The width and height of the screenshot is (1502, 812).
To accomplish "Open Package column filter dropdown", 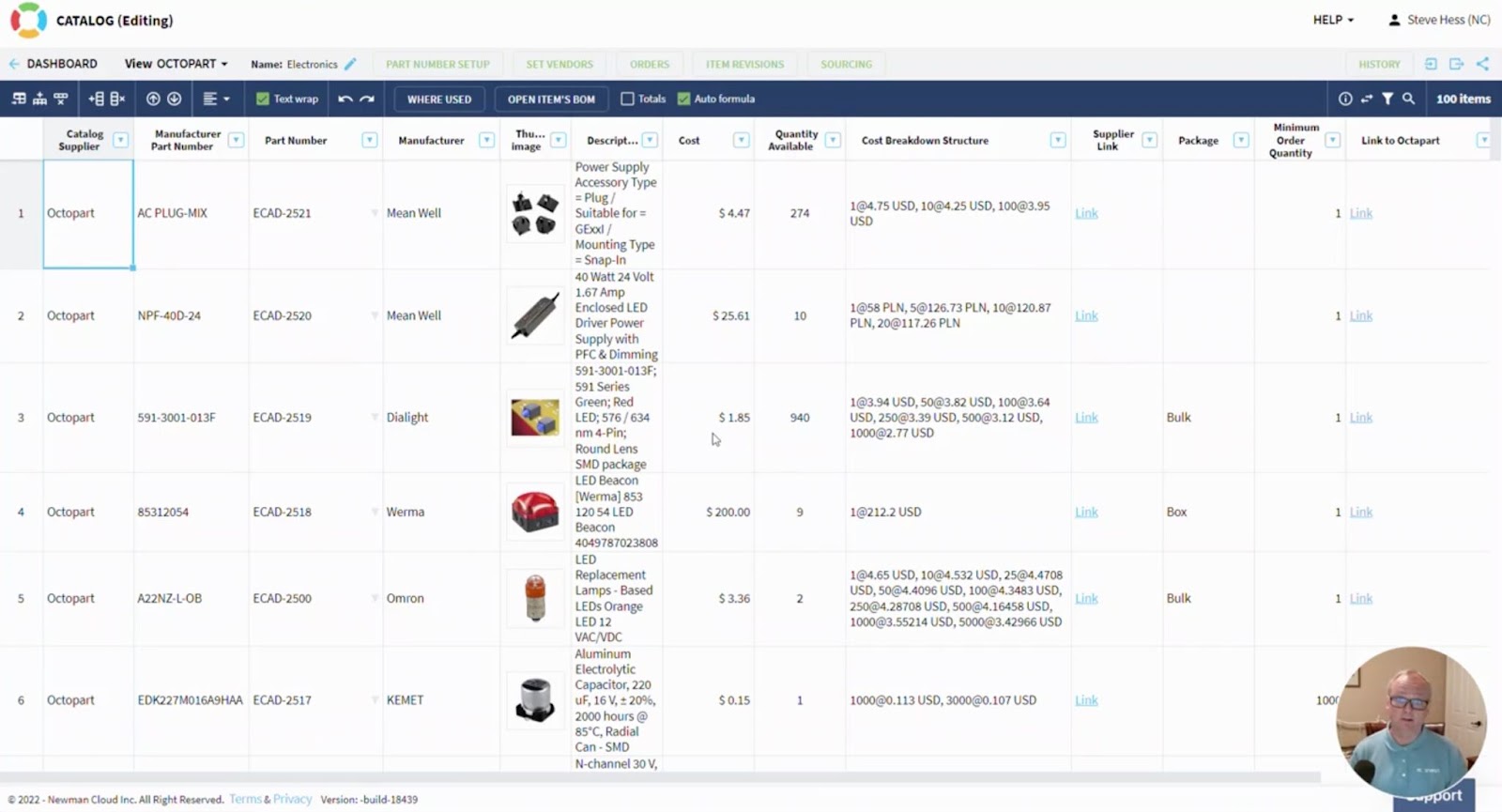I will pyautogui.click(x=1241, y=140).
